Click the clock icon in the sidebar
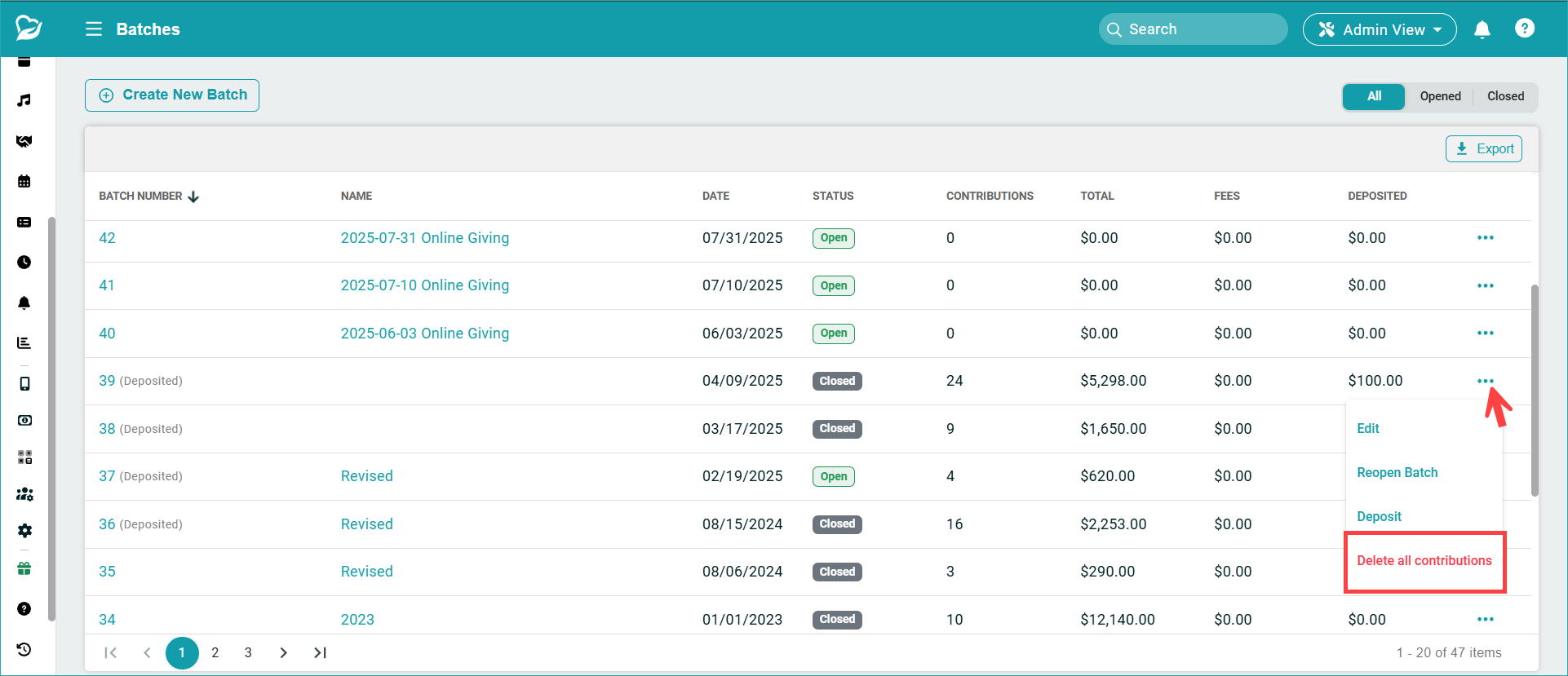 [24, 262]
